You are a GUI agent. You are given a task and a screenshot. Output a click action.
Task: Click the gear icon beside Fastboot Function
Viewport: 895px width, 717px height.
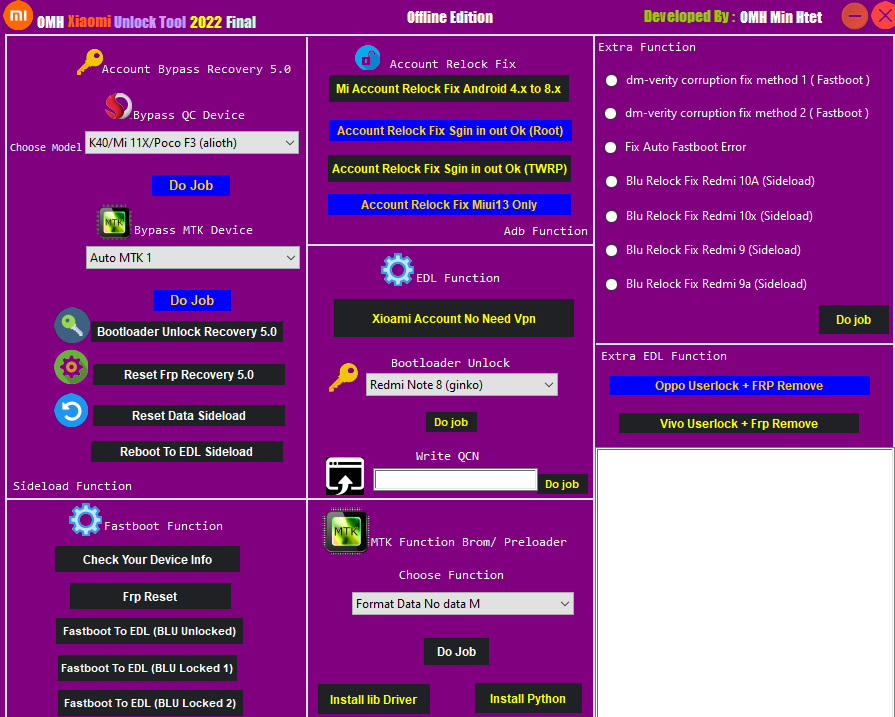86,519
